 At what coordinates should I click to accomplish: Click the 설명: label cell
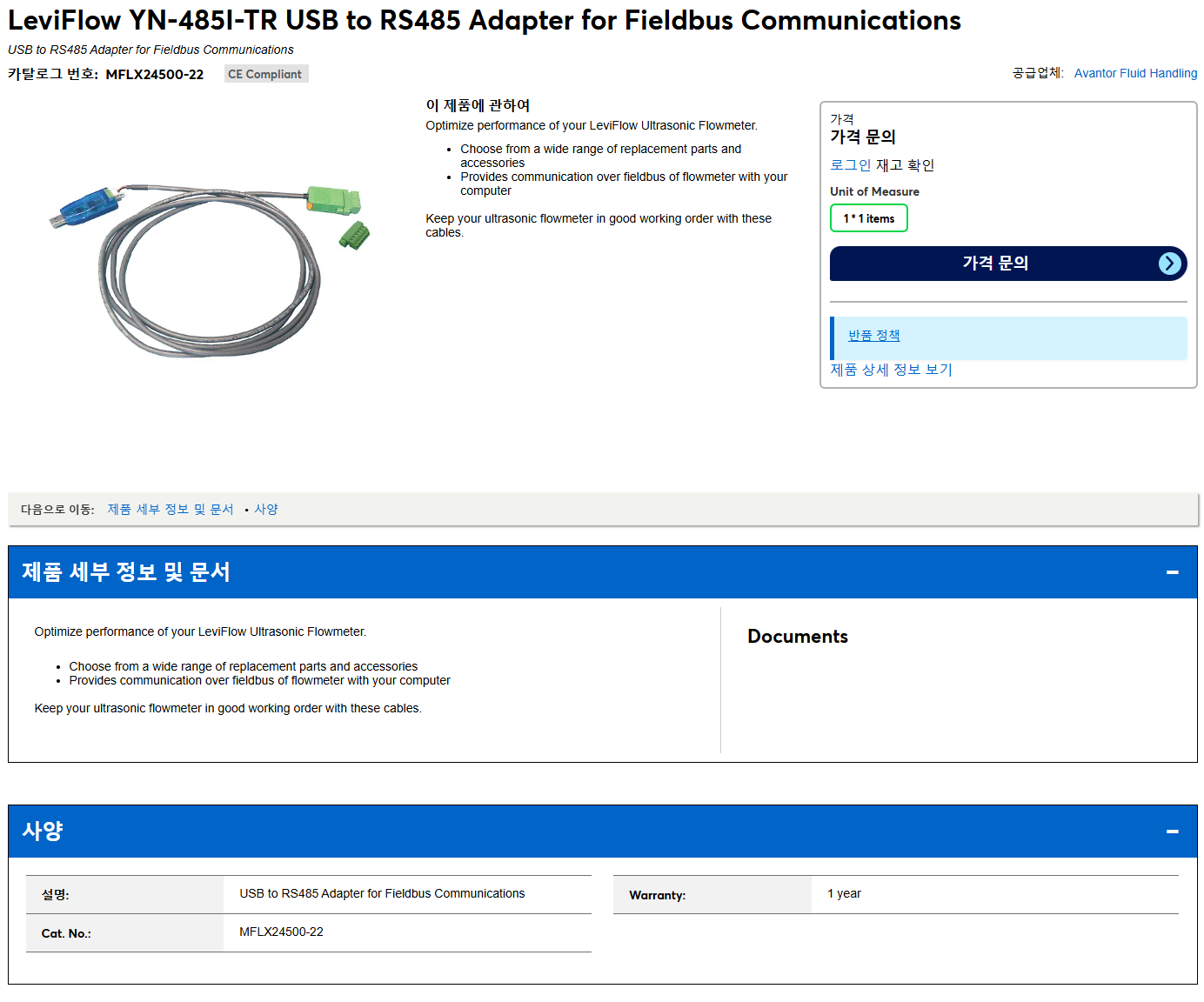(x=124, y=895)
